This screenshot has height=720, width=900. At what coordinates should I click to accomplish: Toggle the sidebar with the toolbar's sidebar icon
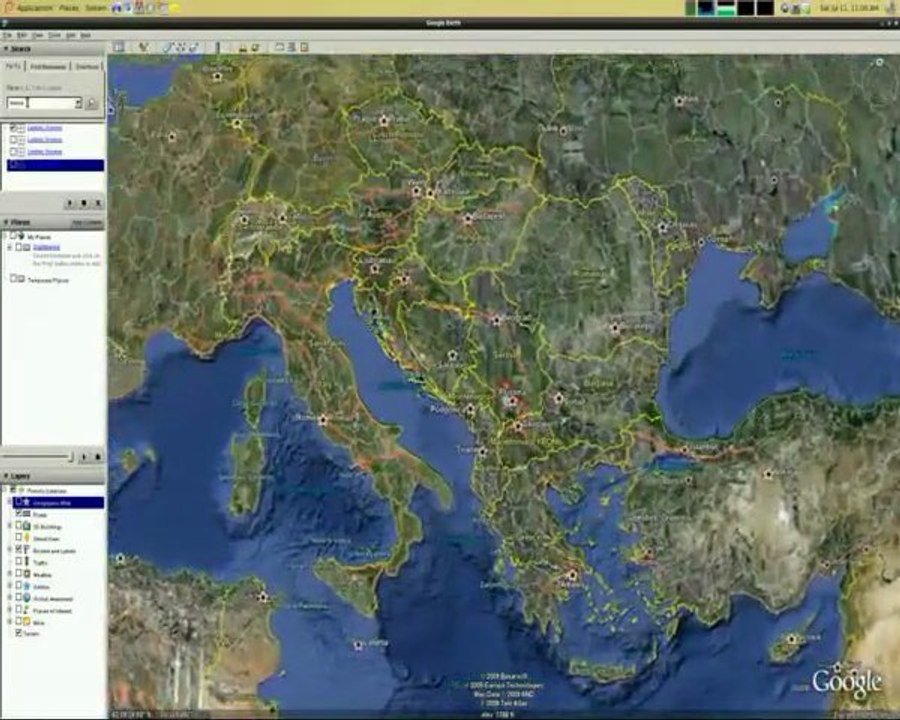click(x=119, y=47)
